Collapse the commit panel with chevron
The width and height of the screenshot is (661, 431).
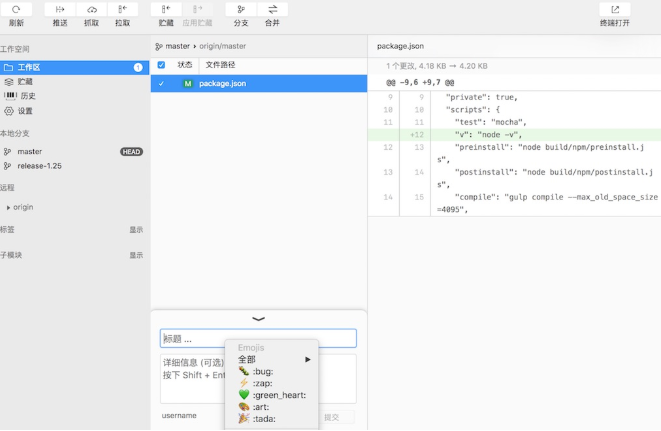click(x=259, y=318)
